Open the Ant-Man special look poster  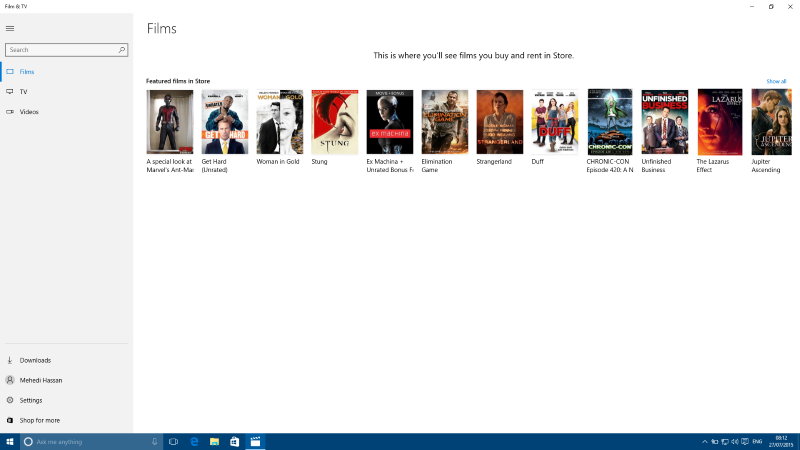tap(170, 122)
